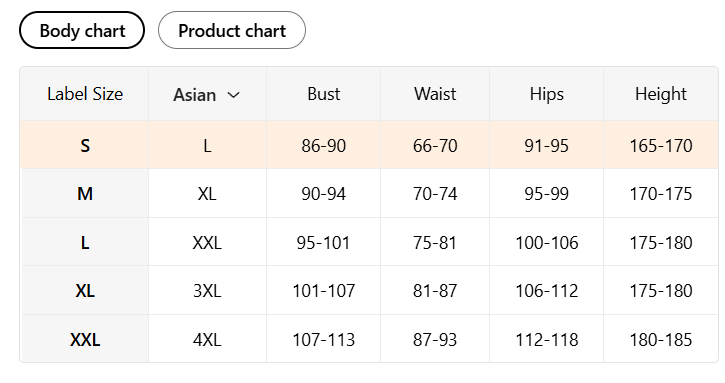Click the Bust column header

click(324, 94)
